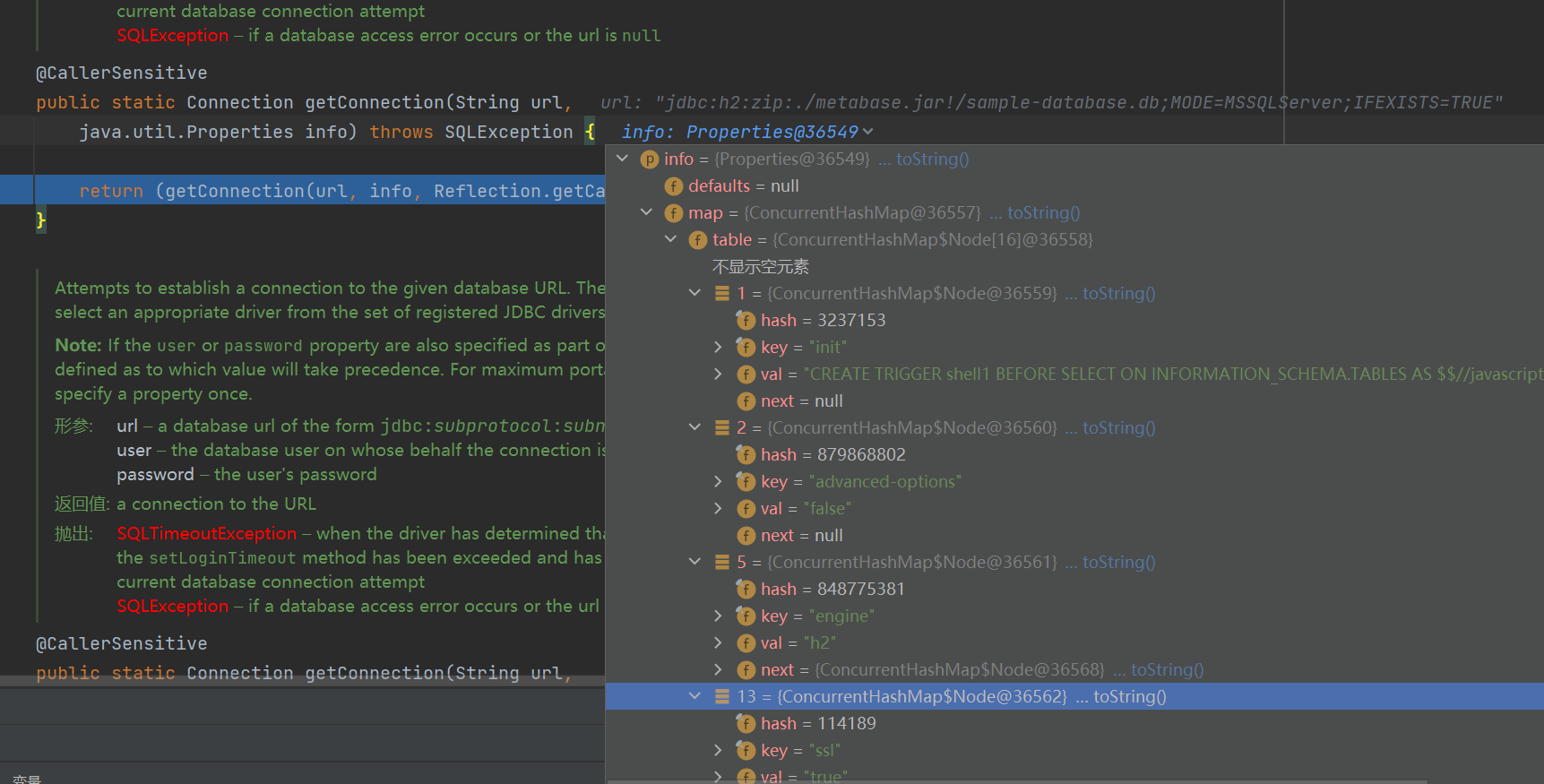Collapse node 13 ConcurrentHashMap$Node@36562
The height and width of the screenshot is (784, 1544).
(x=694, y=696)
